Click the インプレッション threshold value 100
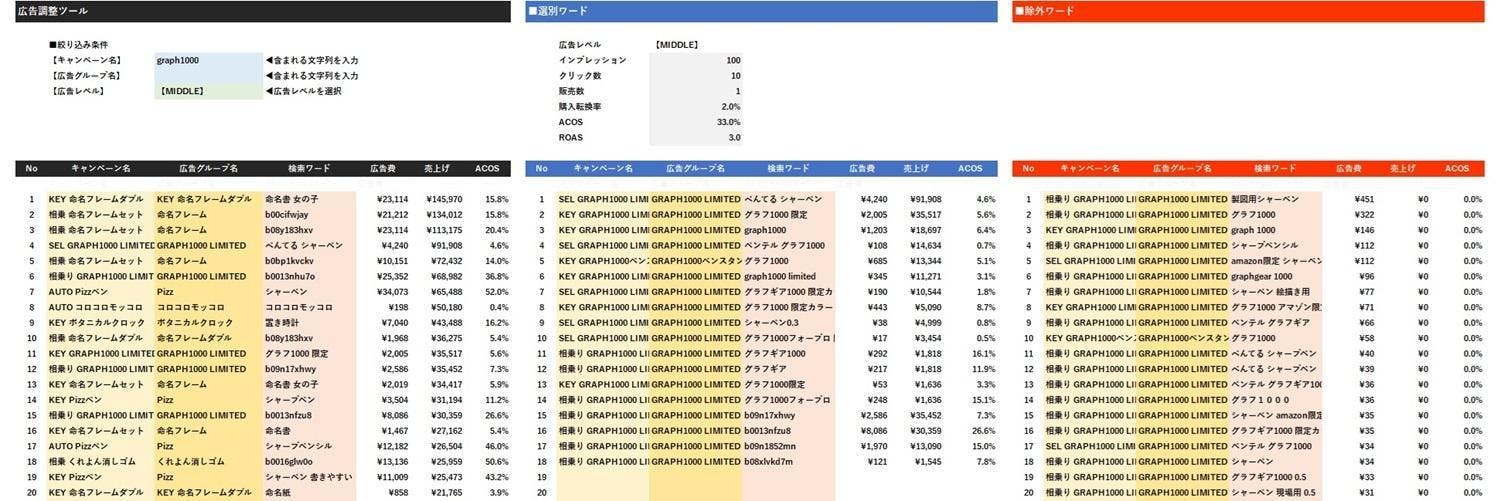1500x501 pixels. coord(697,60)
